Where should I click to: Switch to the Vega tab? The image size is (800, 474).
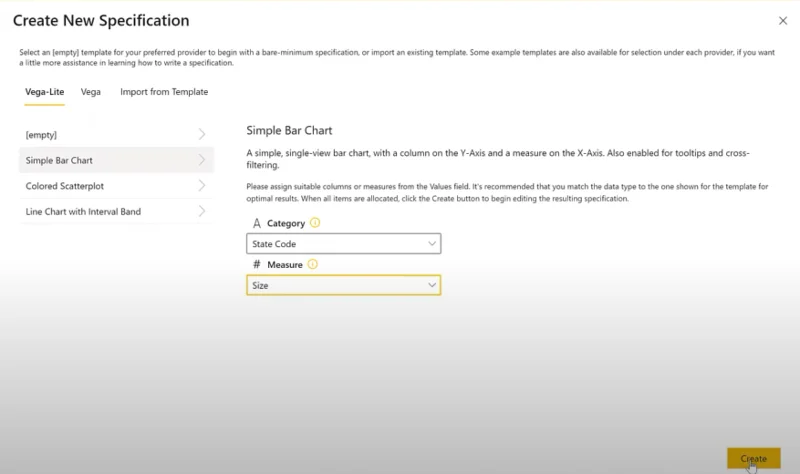tap(91, 92)
